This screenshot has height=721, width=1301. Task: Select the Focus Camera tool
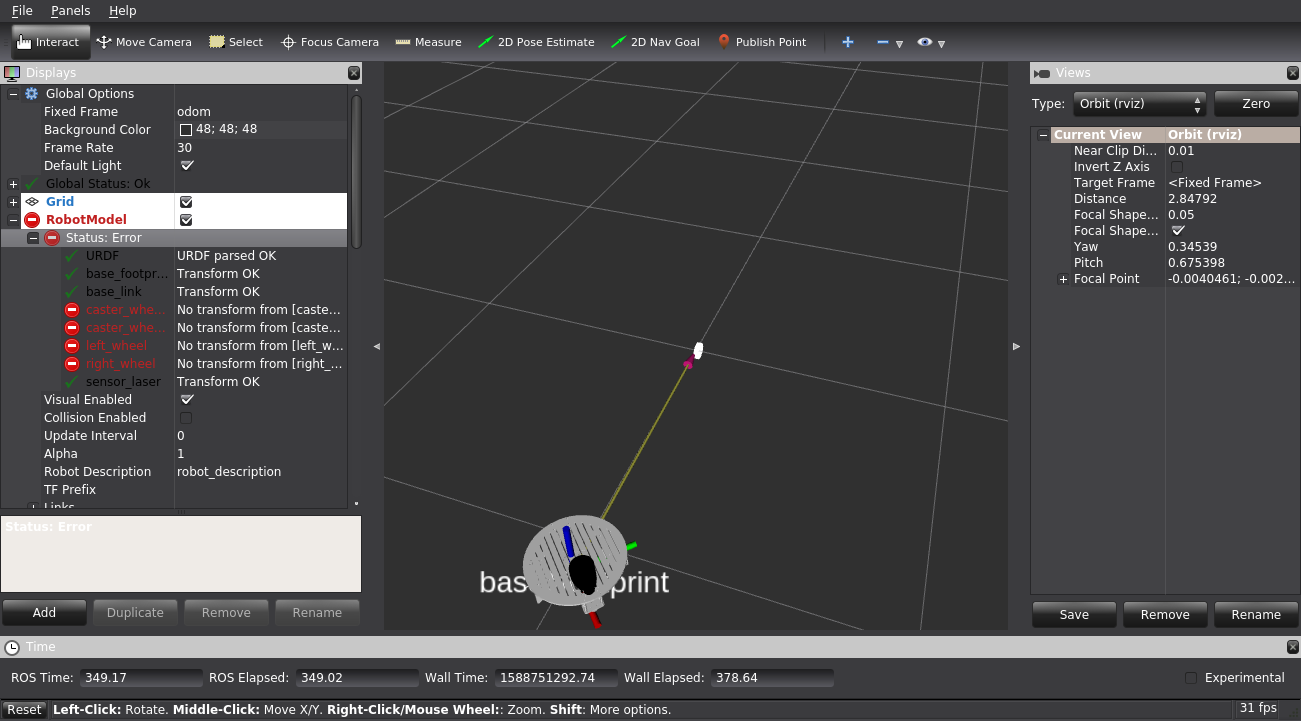click(330, 42)
